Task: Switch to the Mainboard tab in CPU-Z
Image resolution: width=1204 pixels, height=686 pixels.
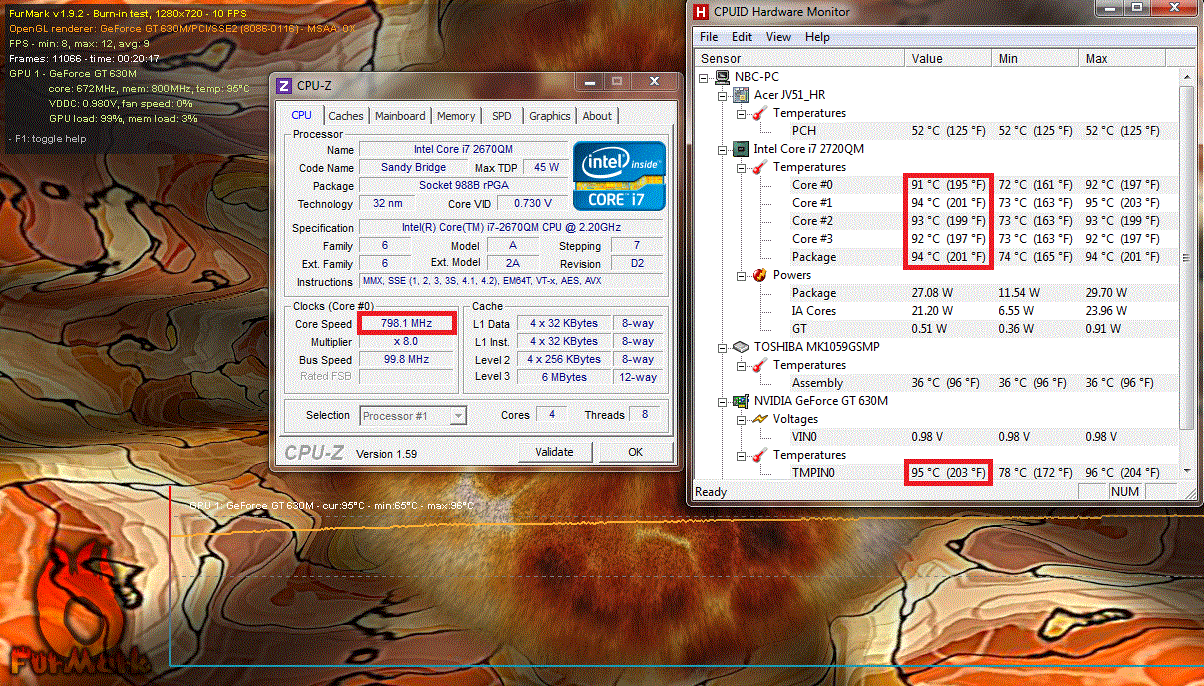Action: point(400,116)
